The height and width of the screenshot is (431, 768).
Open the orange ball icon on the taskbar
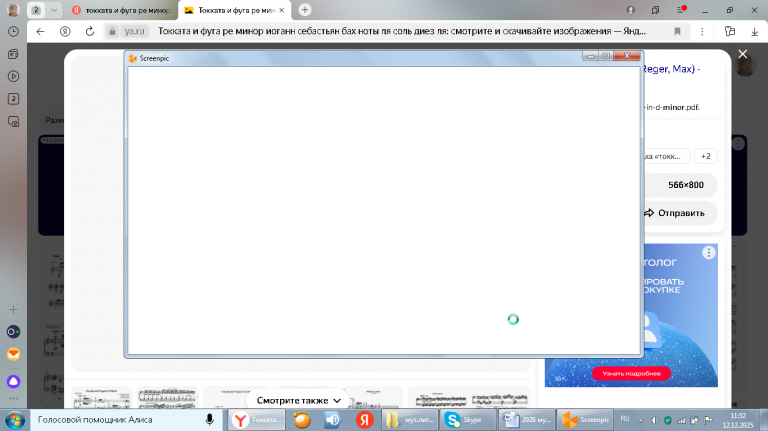click(x=302, y=420)
